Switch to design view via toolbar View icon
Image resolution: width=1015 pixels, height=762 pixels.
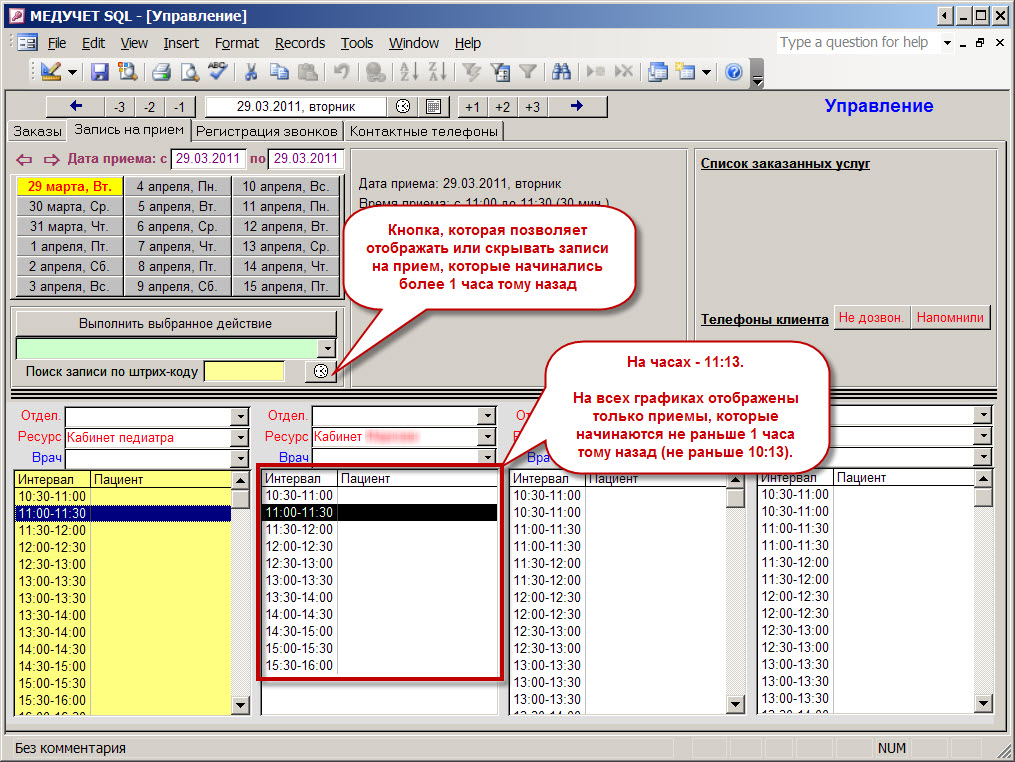[50, 71]
